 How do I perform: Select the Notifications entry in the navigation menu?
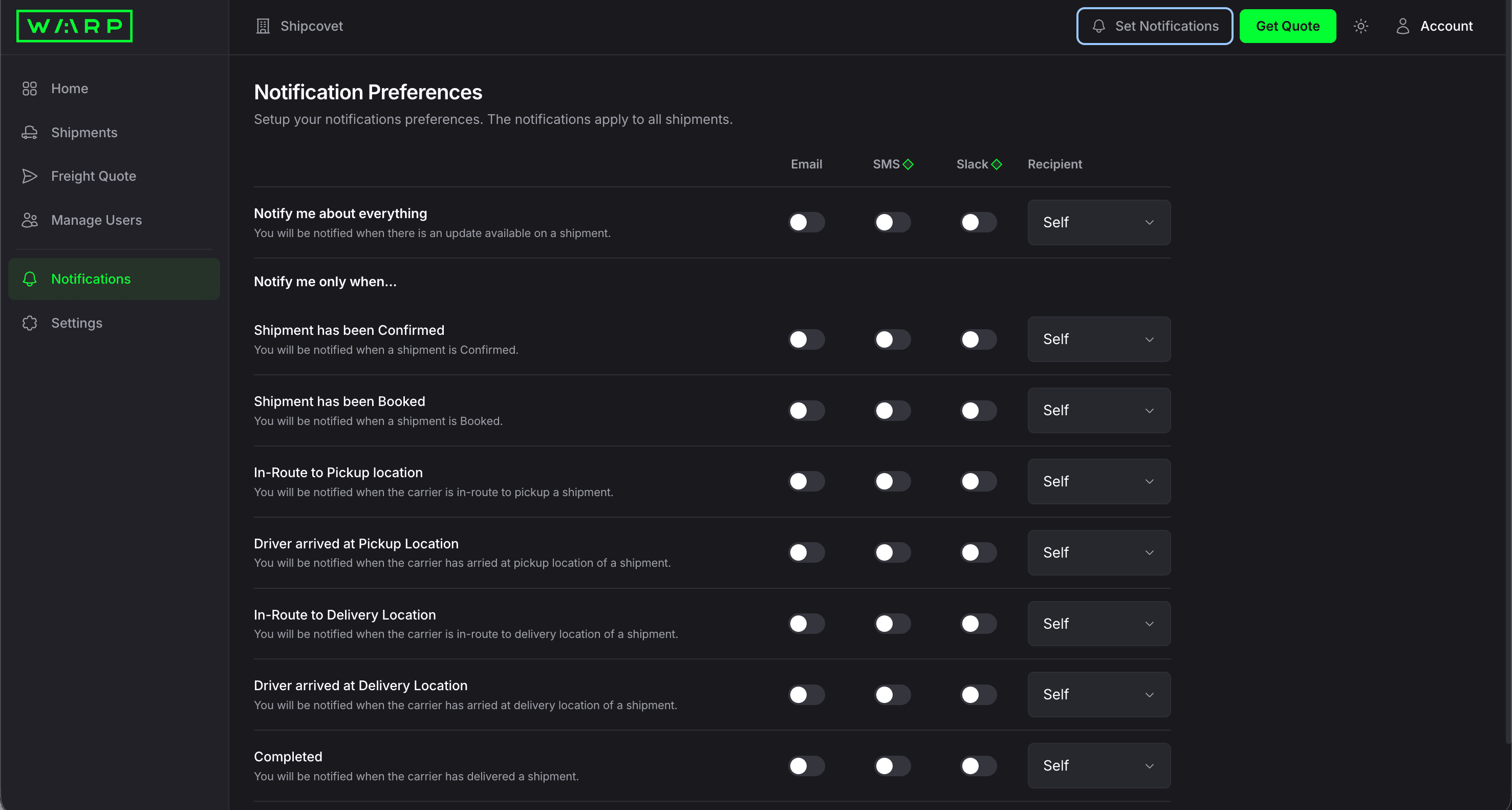pyautogui.click(x=91, y=279)
